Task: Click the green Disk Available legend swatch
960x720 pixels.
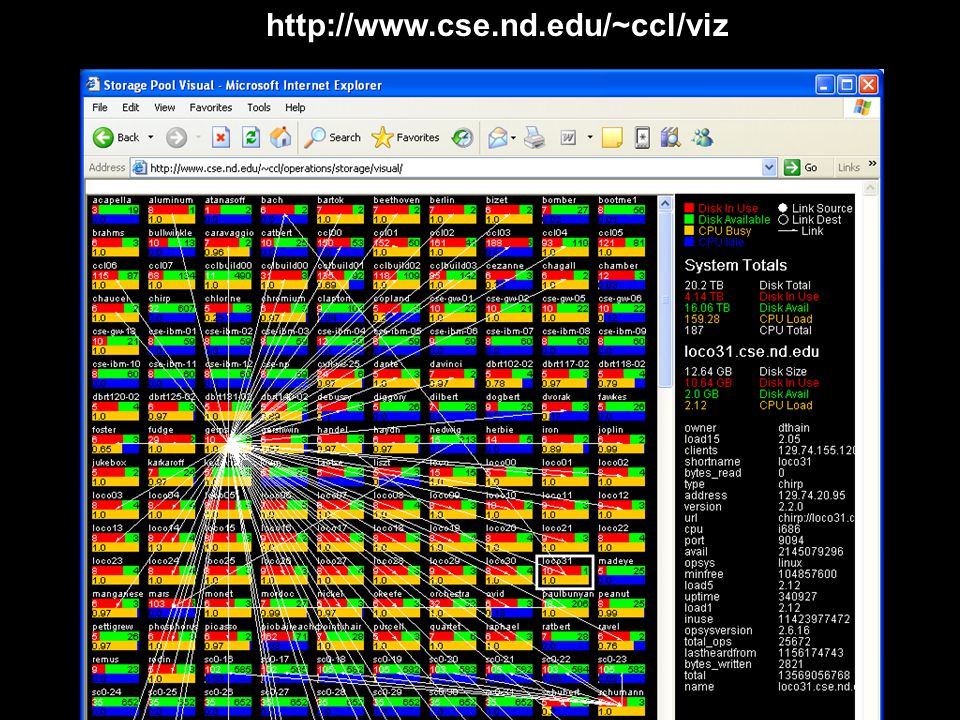Action: pos(689,219)
